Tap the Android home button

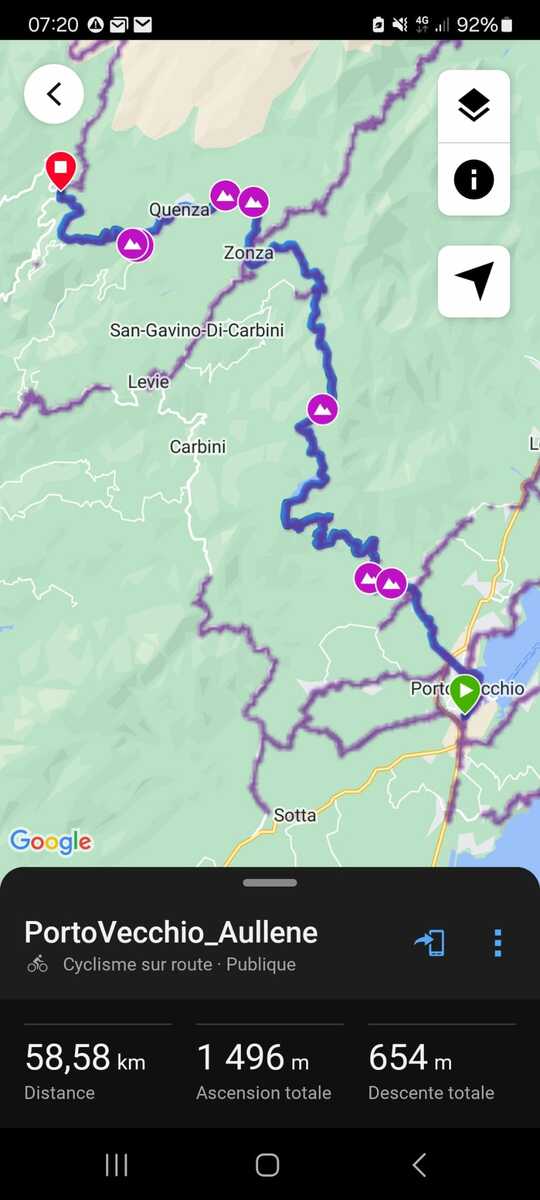(267, 1164)
